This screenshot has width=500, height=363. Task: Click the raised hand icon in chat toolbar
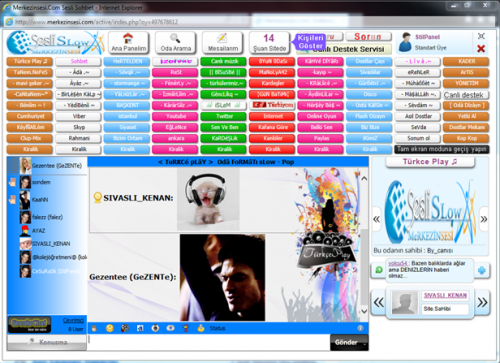coord(94,328)
